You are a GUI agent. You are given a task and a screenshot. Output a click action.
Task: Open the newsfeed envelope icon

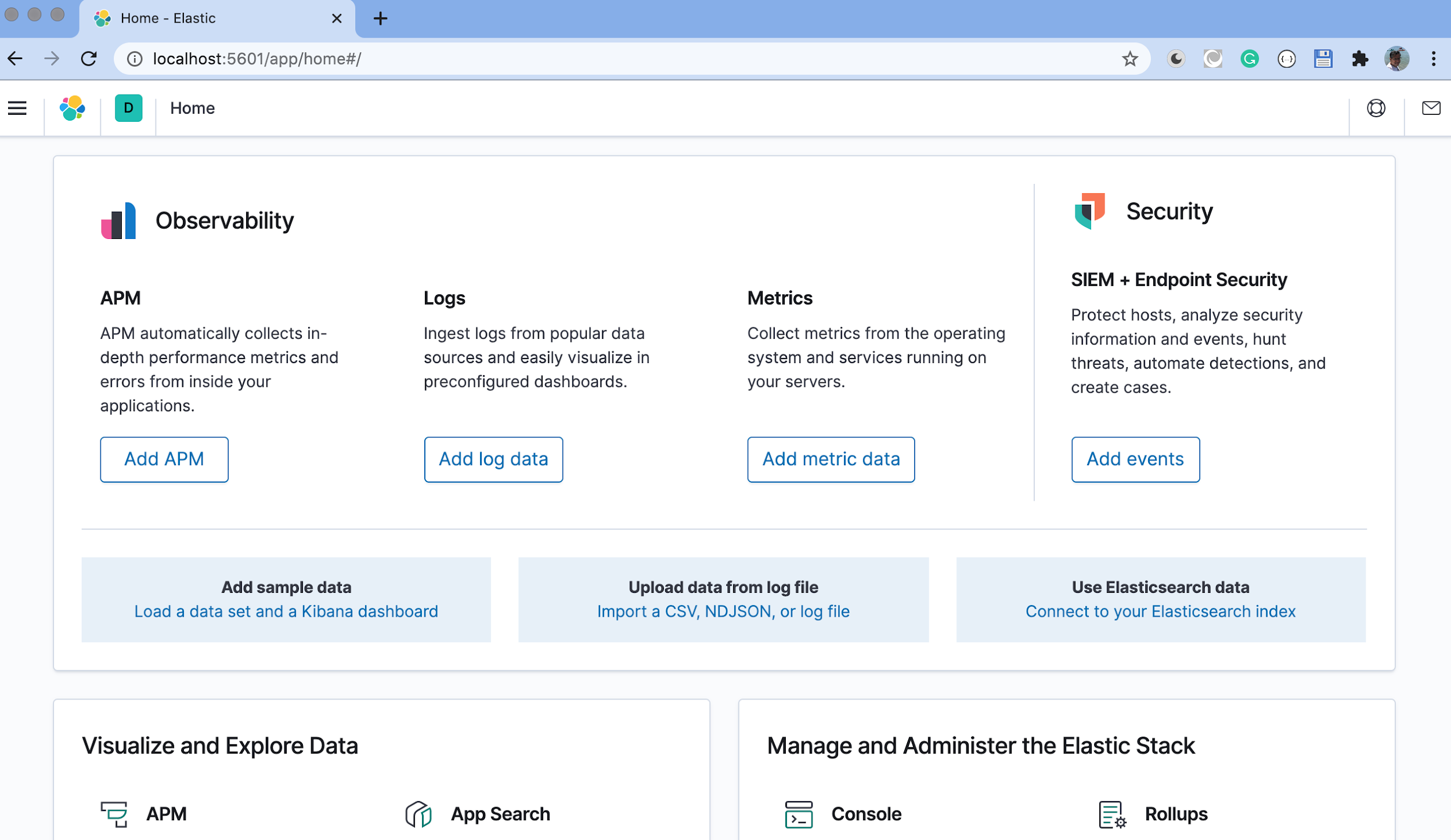(x=1431, y=108)
